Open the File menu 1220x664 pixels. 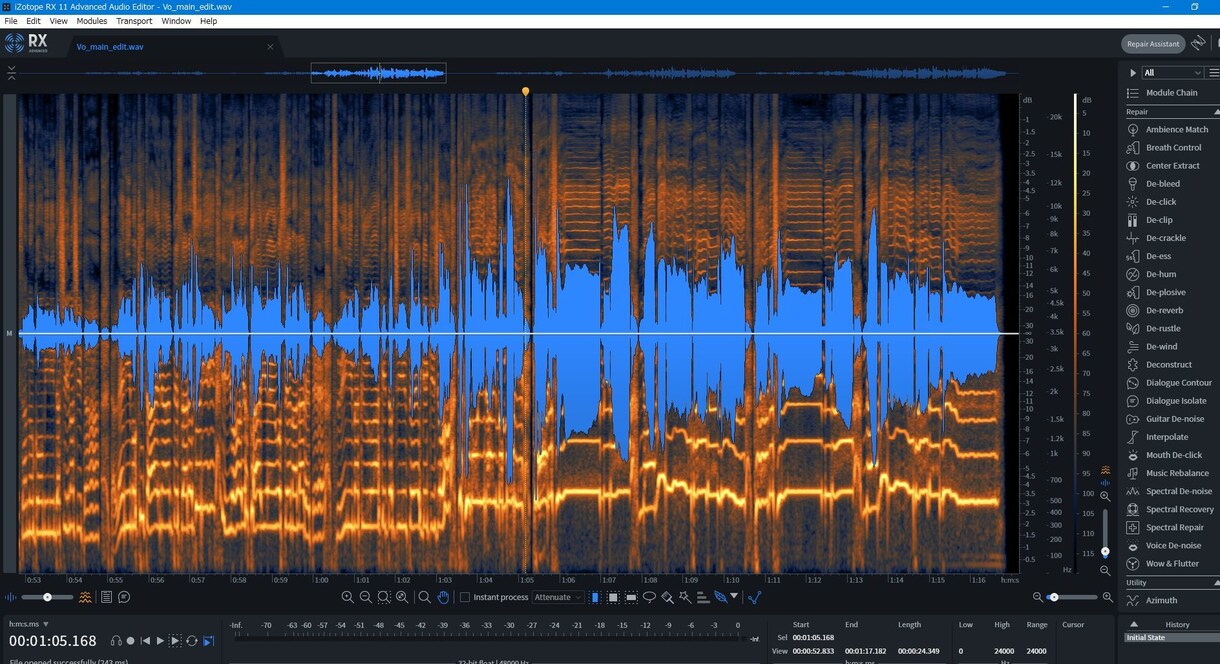tap(11, 21)
